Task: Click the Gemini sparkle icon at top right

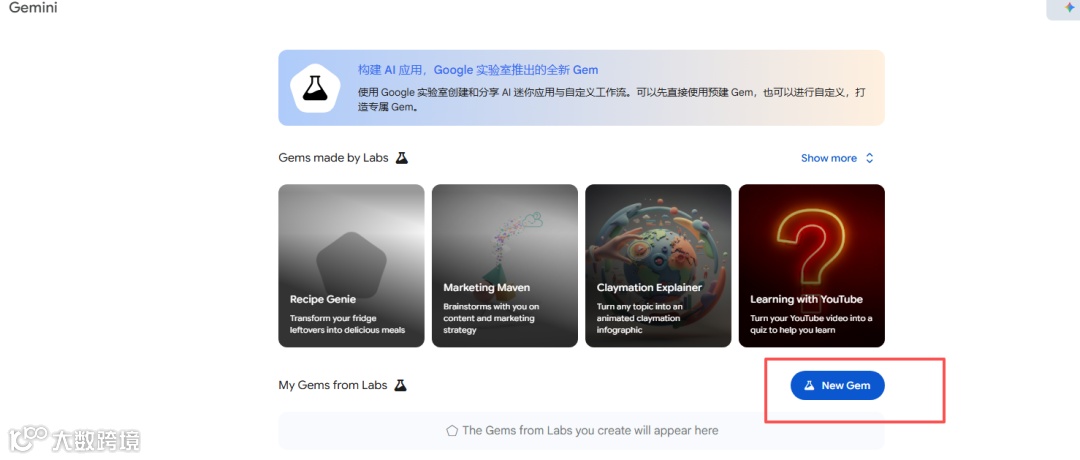Action: click(1069, 8)
